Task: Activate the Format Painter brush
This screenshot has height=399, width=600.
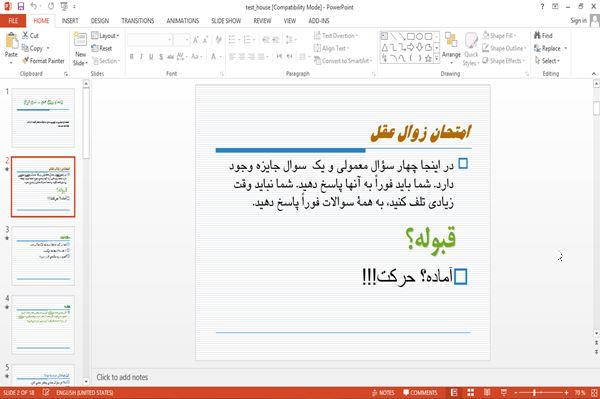Action: [43, 61]
